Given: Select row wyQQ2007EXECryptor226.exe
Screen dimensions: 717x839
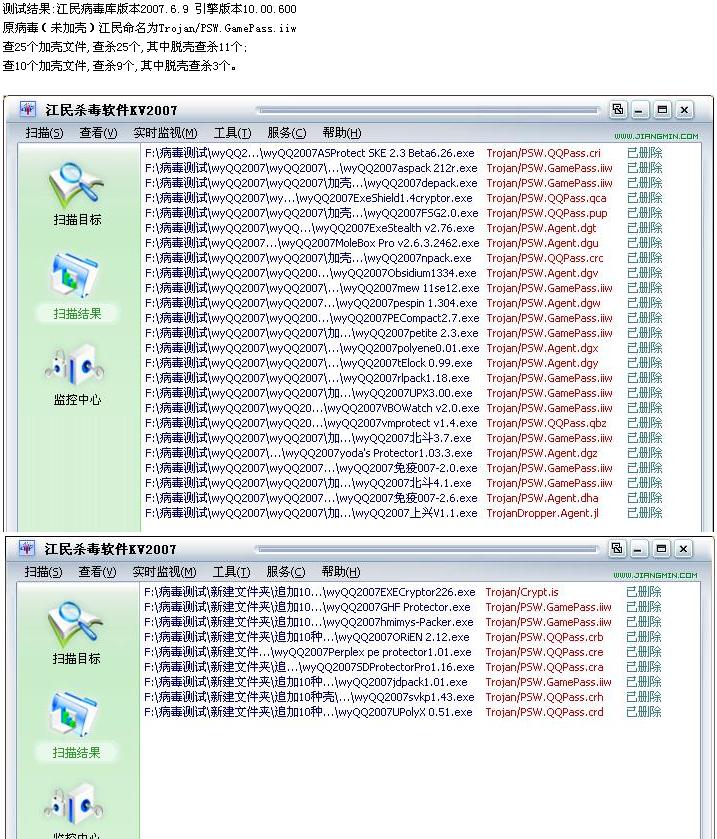Looking at the screenshot, I should (402, 592).
